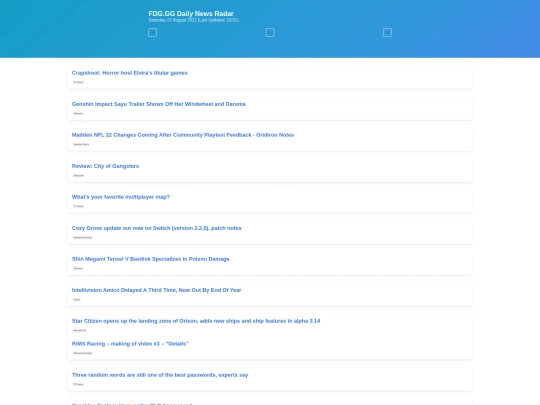Click source tag under Madden NFL 22 headline
Screen dimensions: 540x405
coord(81,144)
